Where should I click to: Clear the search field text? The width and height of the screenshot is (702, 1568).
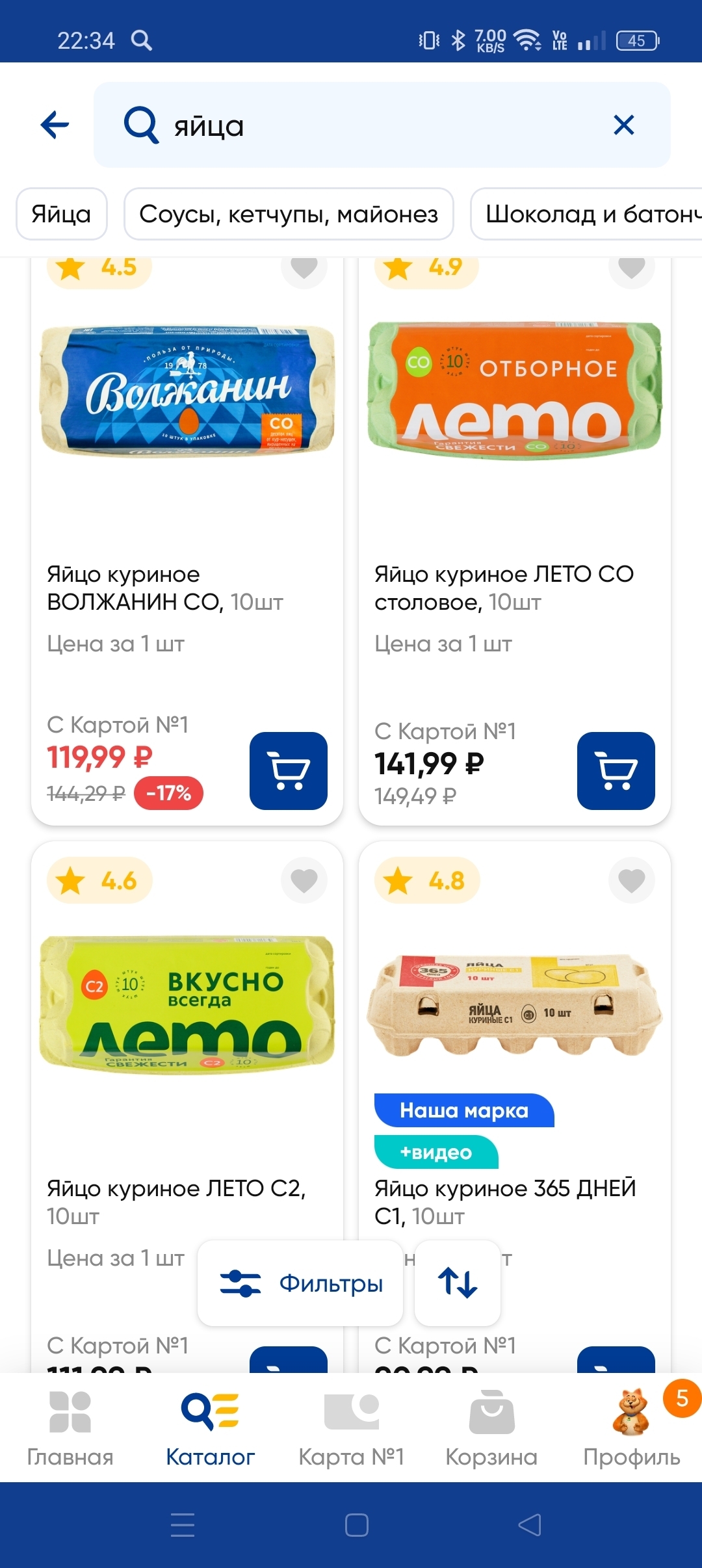(623, 125)
